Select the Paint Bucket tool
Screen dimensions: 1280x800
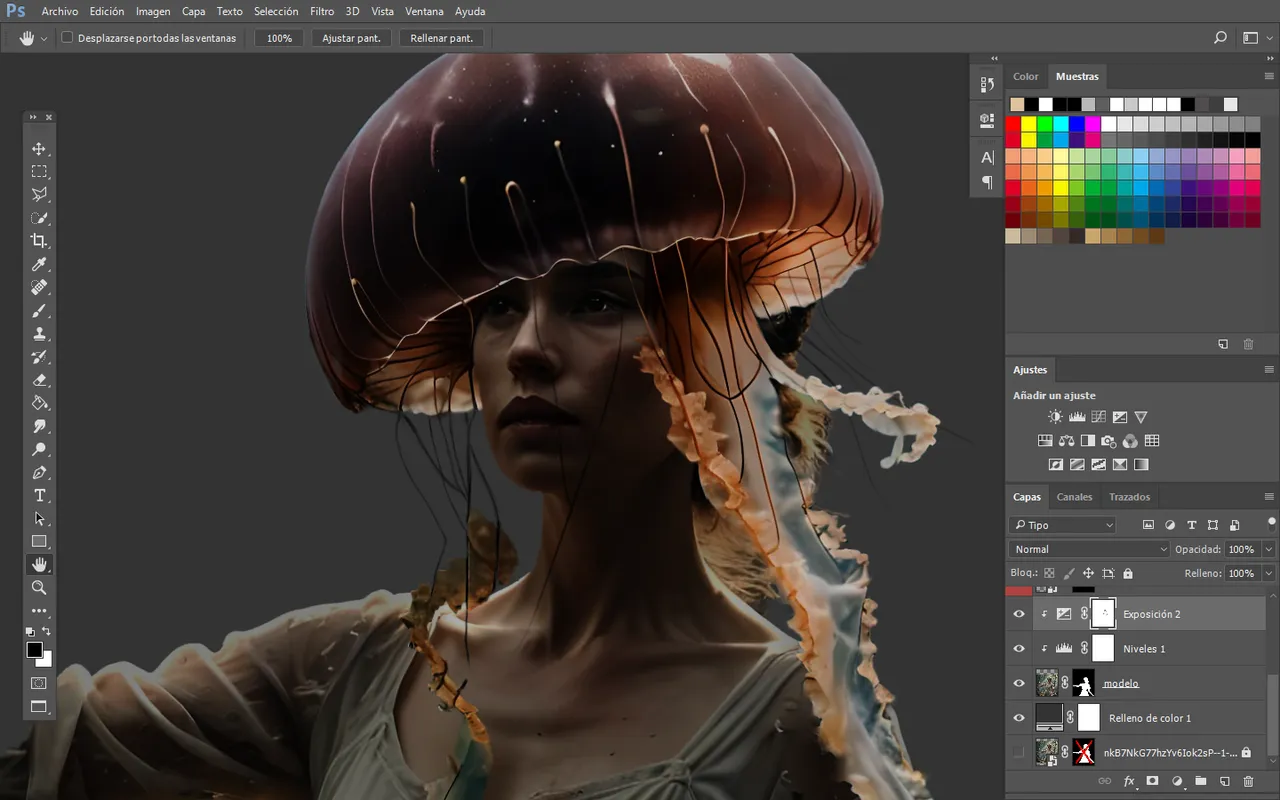pyautogui.click(x=39, y=403)
